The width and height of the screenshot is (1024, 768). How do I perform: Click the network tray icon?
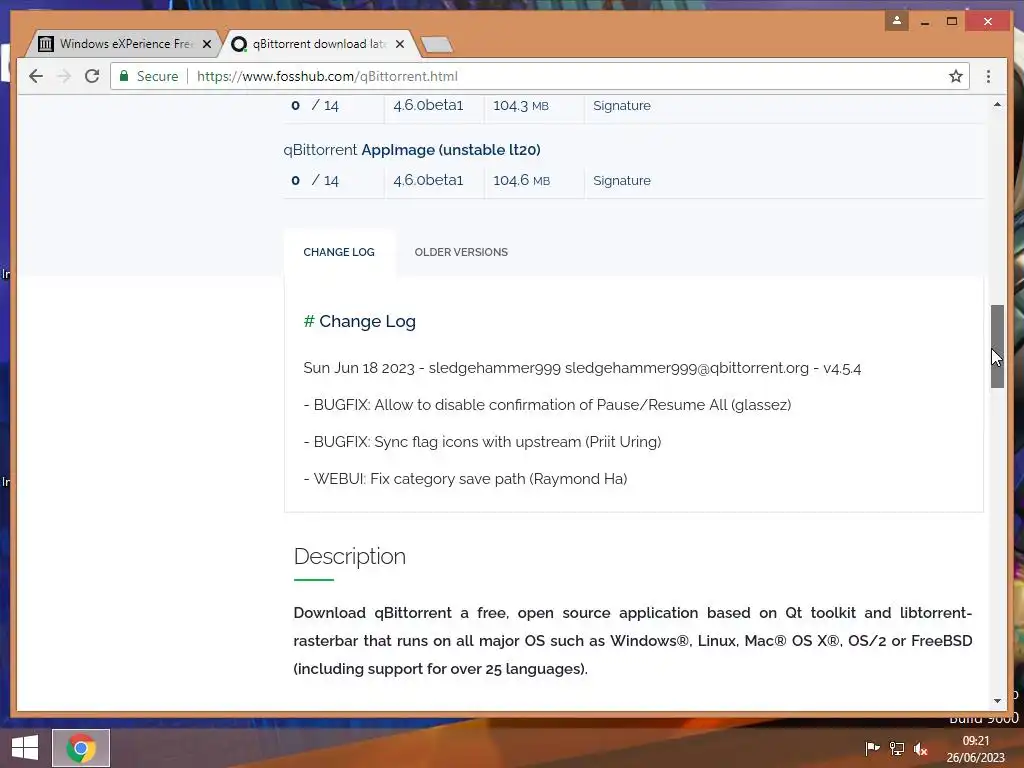coord(897,748)
